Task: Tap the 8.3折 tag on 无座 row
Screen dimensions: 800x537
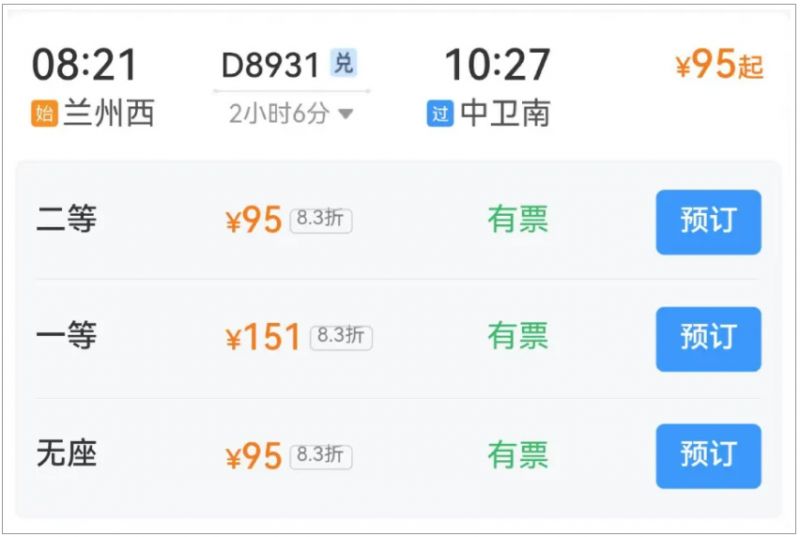Action: (321, 456)
